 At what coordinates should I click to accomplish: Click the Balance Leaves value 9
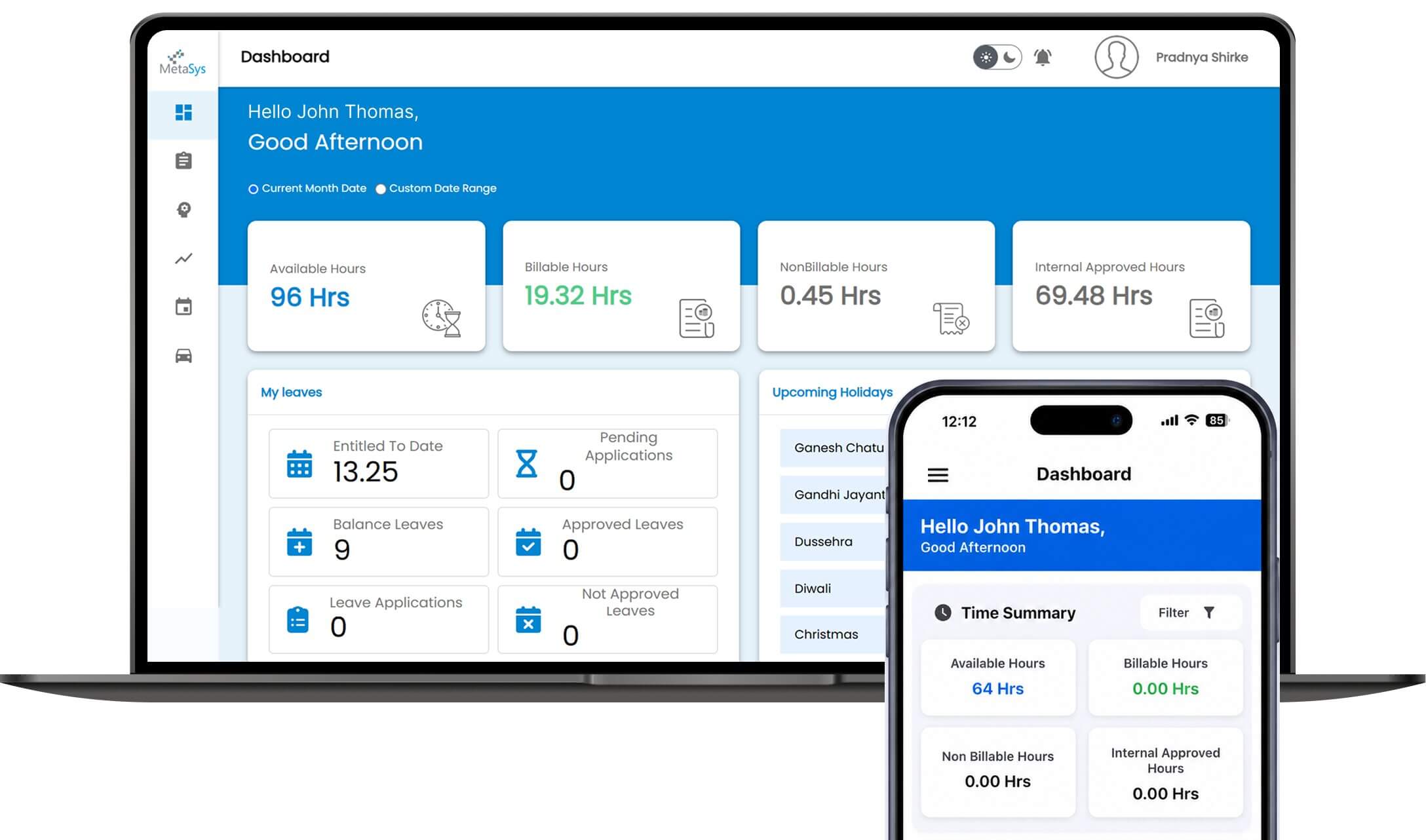click(x=341, y=550)
